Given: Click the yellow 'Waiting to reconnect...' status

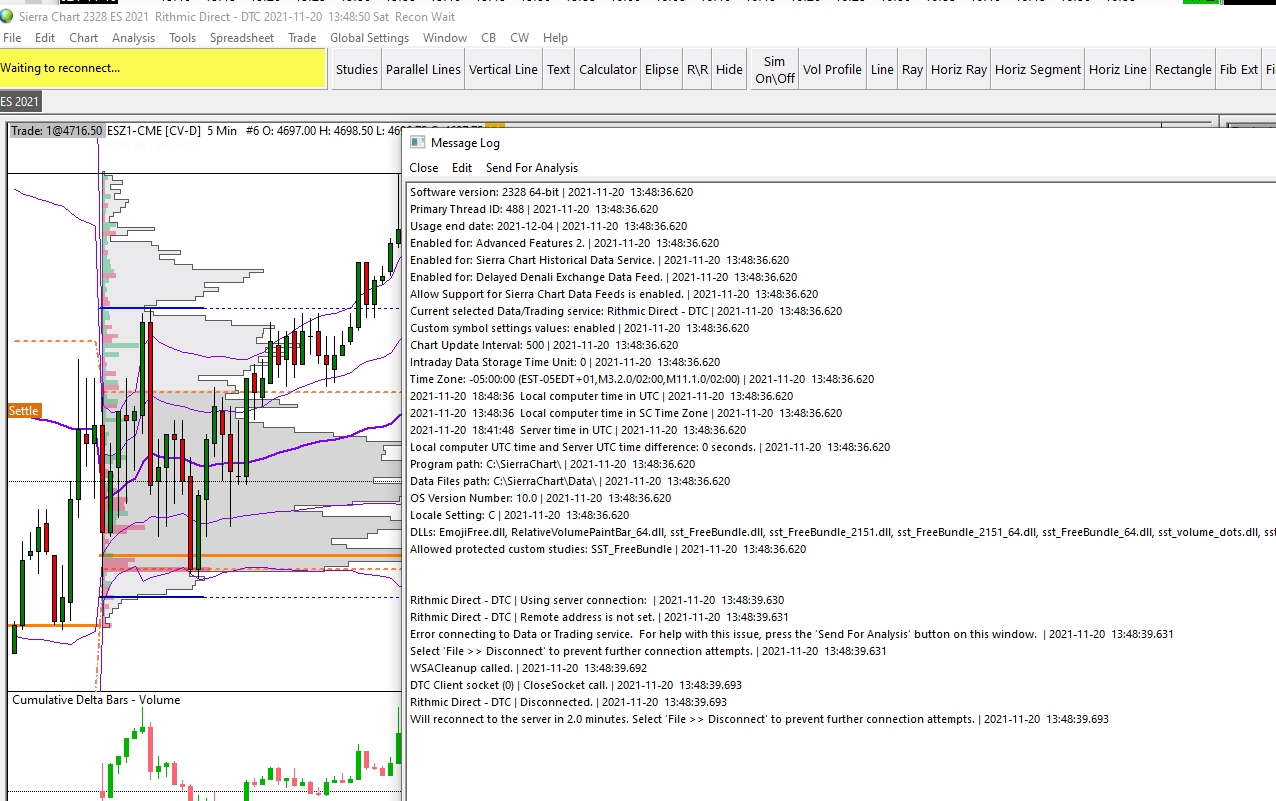Looking at the screenshot, I should (x=163, y=68).
